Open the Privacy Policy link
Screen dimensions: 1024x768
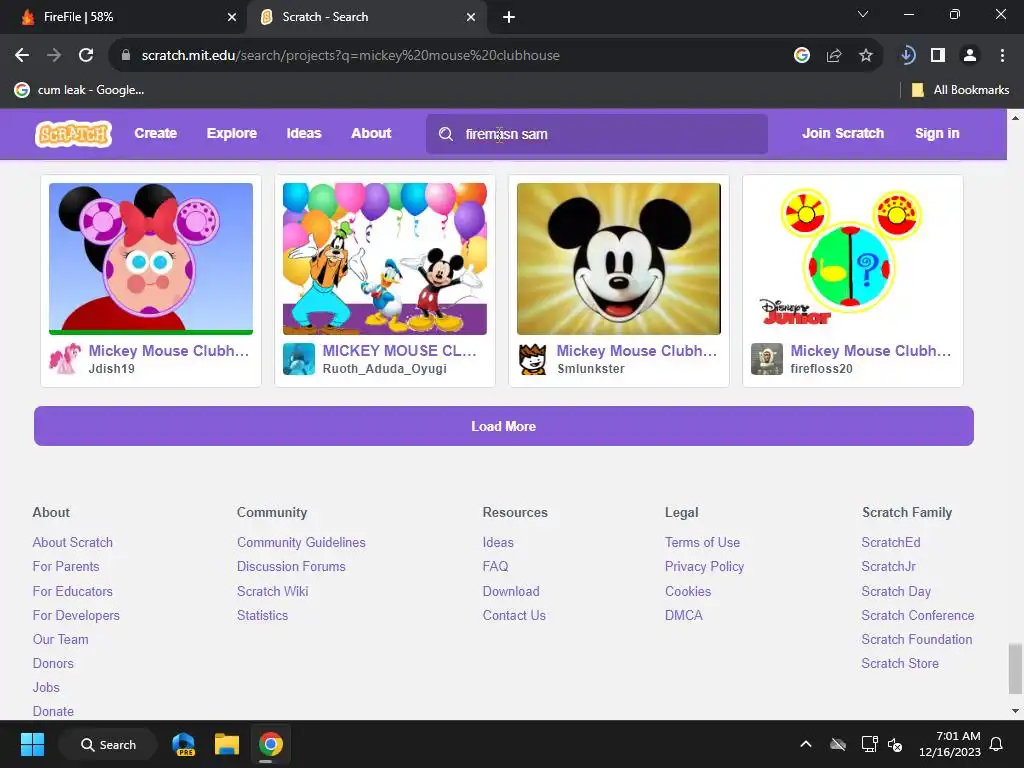pos(704,567)
